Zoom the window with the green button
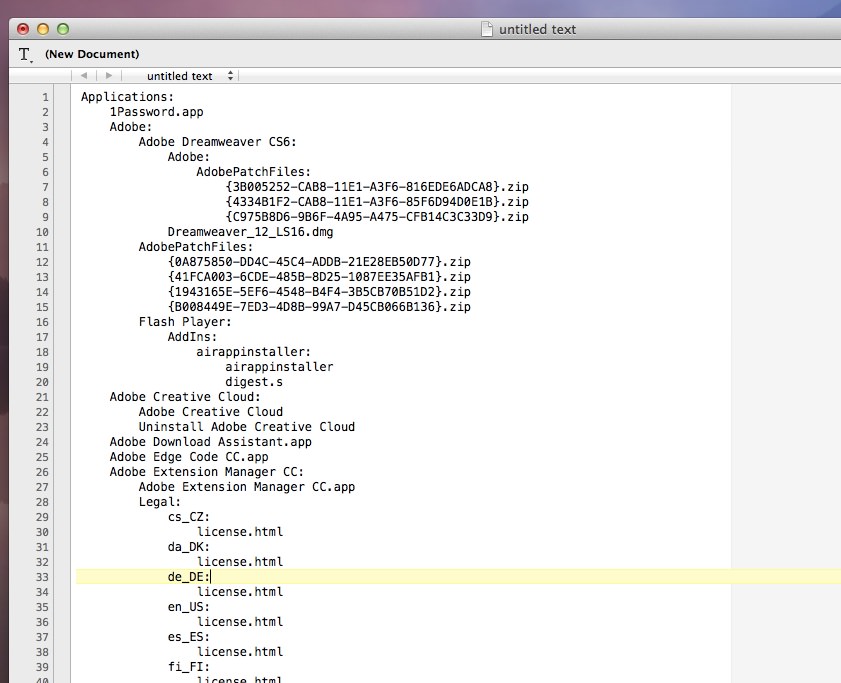841x683 pixels. coord(63,29)
